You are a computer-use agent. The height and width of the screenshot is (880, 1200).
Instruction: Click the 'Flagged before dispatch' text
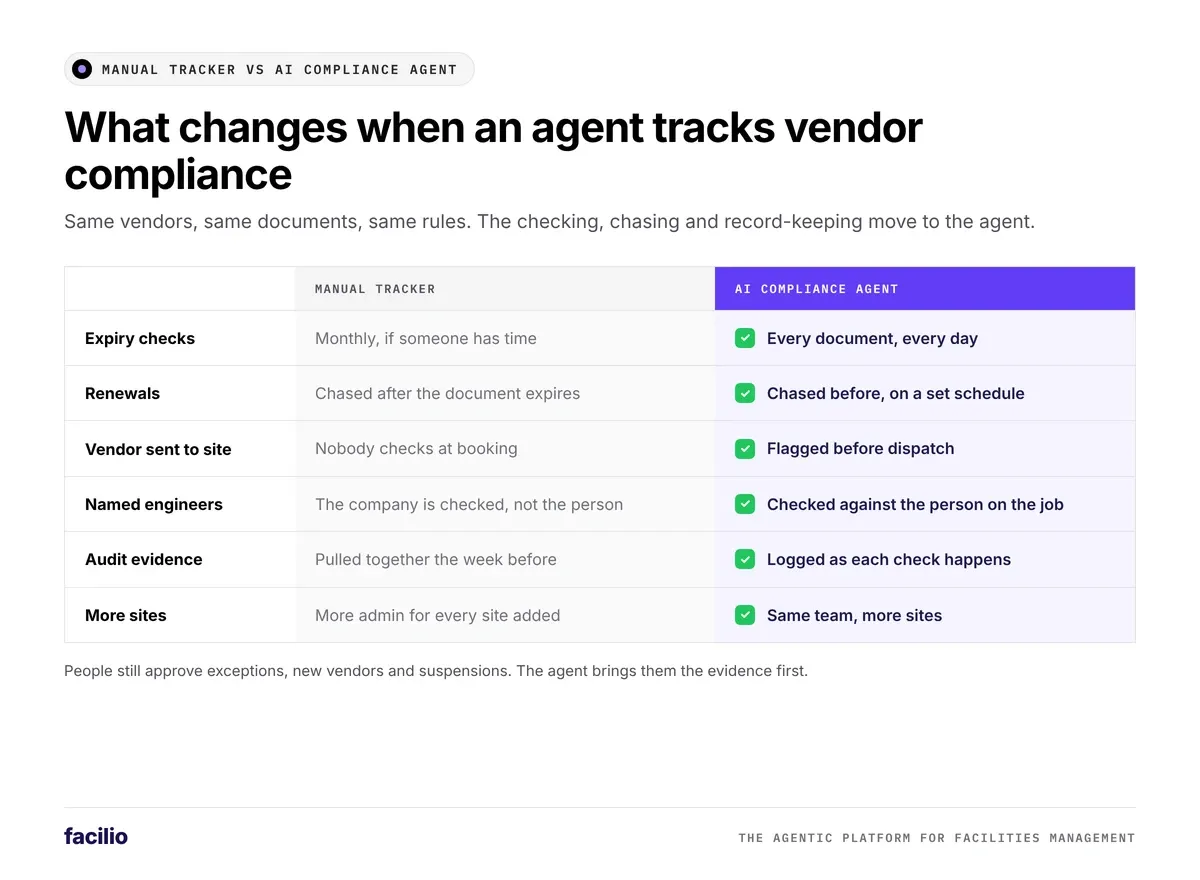861,449
